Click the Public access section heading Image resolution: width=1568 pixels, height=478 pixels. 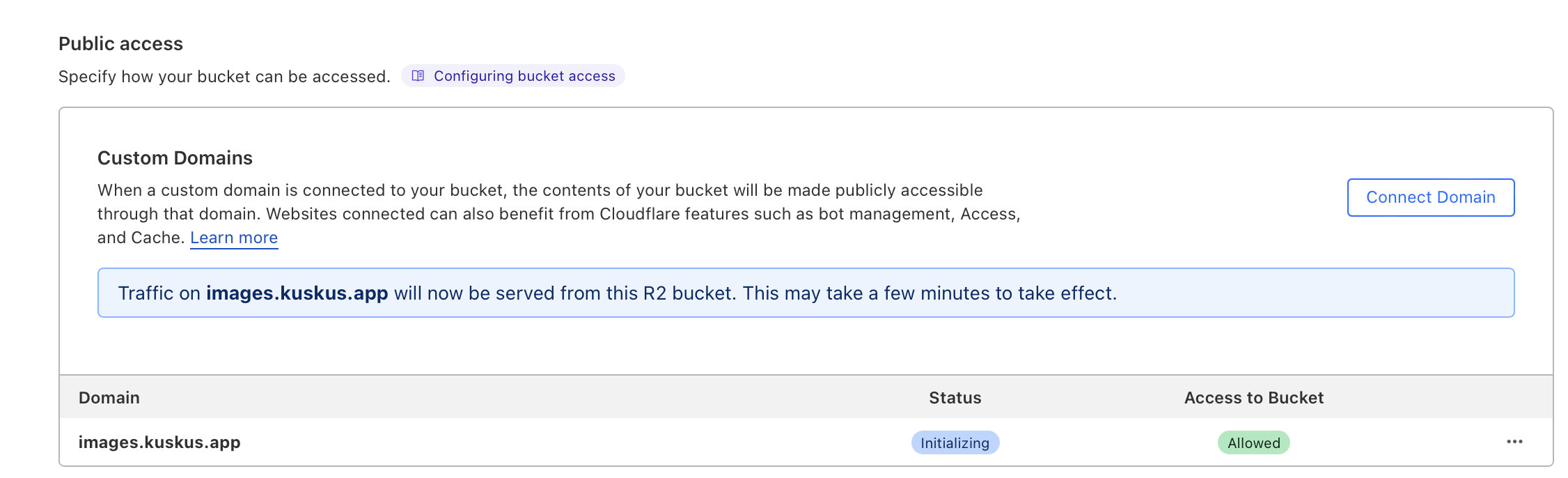120,44
